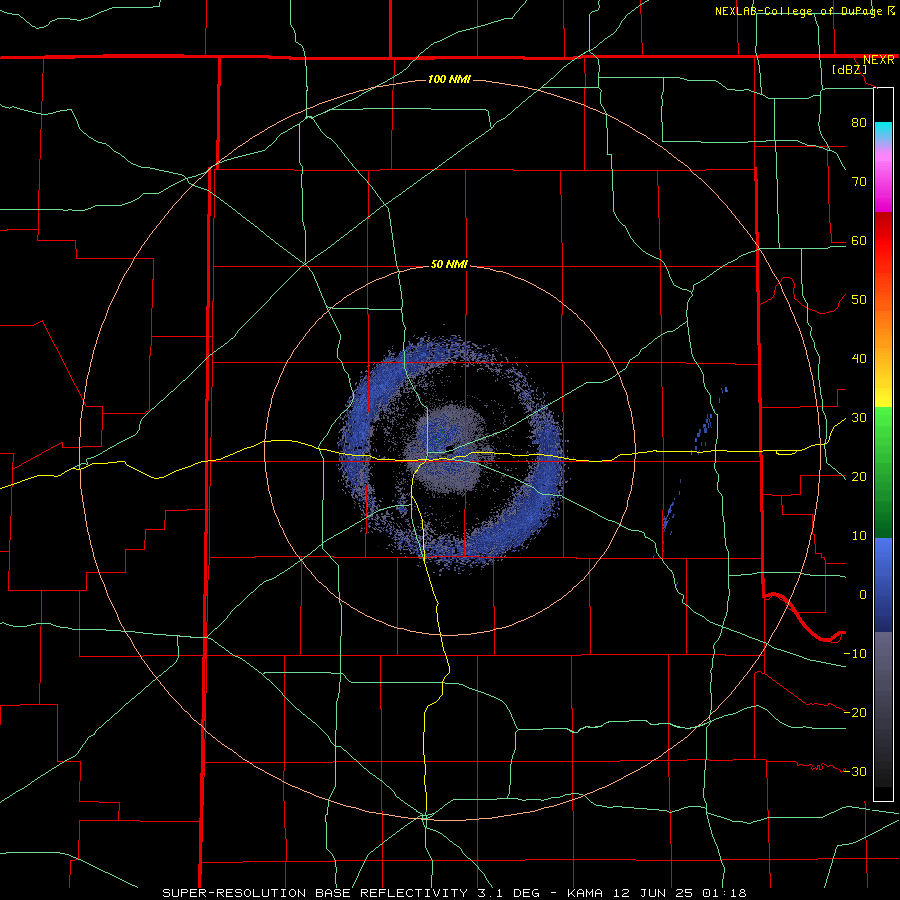Screen dimensions: 900x900
Task: Click the 100 NMI range ring label
Action: coord(449,79)
